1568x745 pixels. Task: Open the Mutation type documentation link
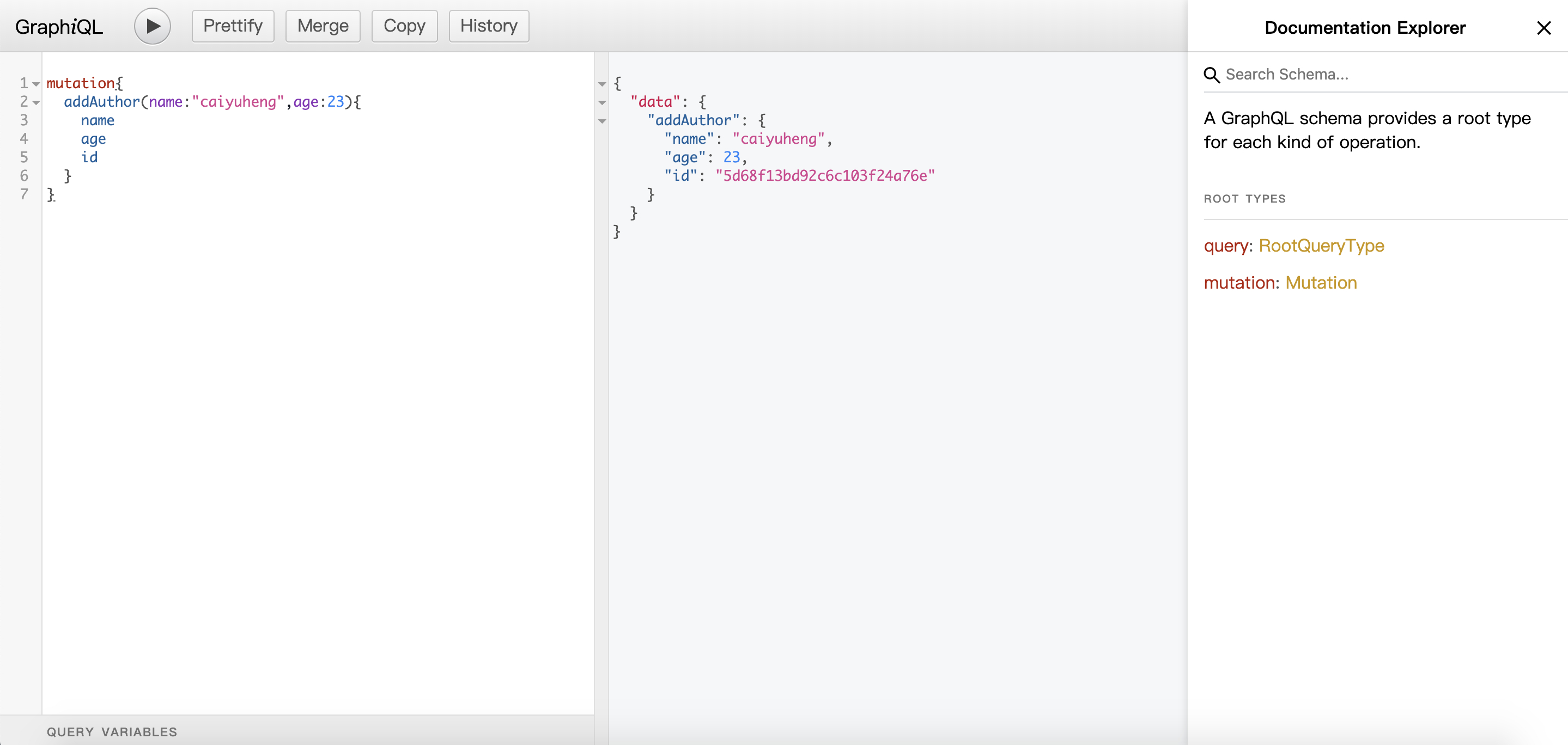click(x=1321, y=283)
